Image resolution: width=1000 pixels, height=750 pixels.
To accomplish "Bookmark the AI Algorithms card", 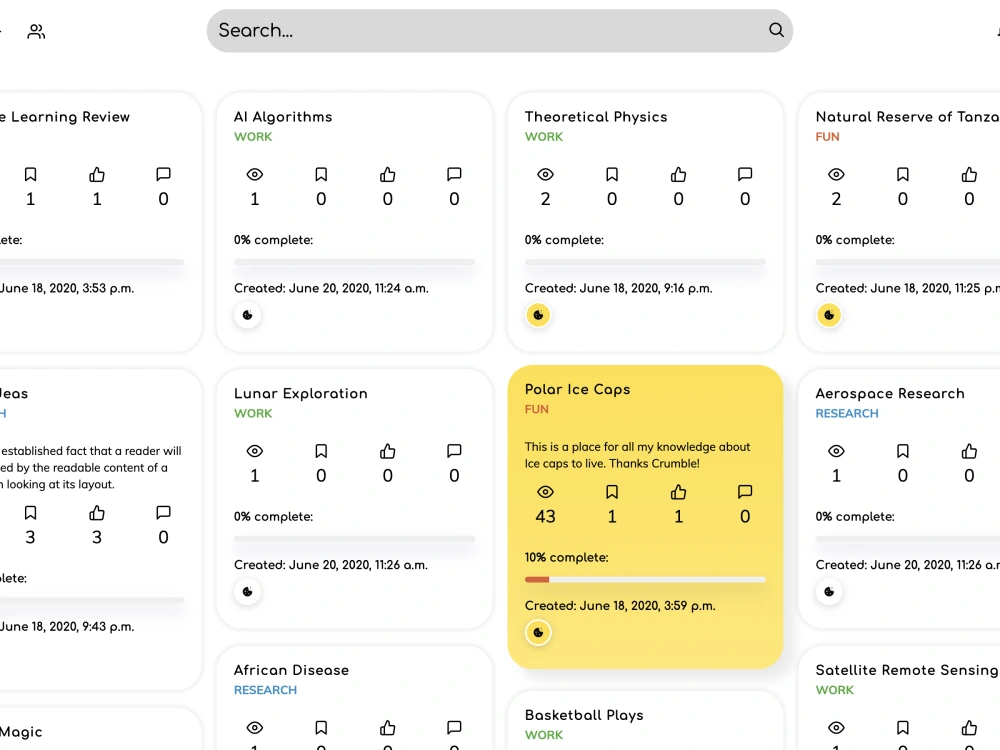I will (321, 174).
